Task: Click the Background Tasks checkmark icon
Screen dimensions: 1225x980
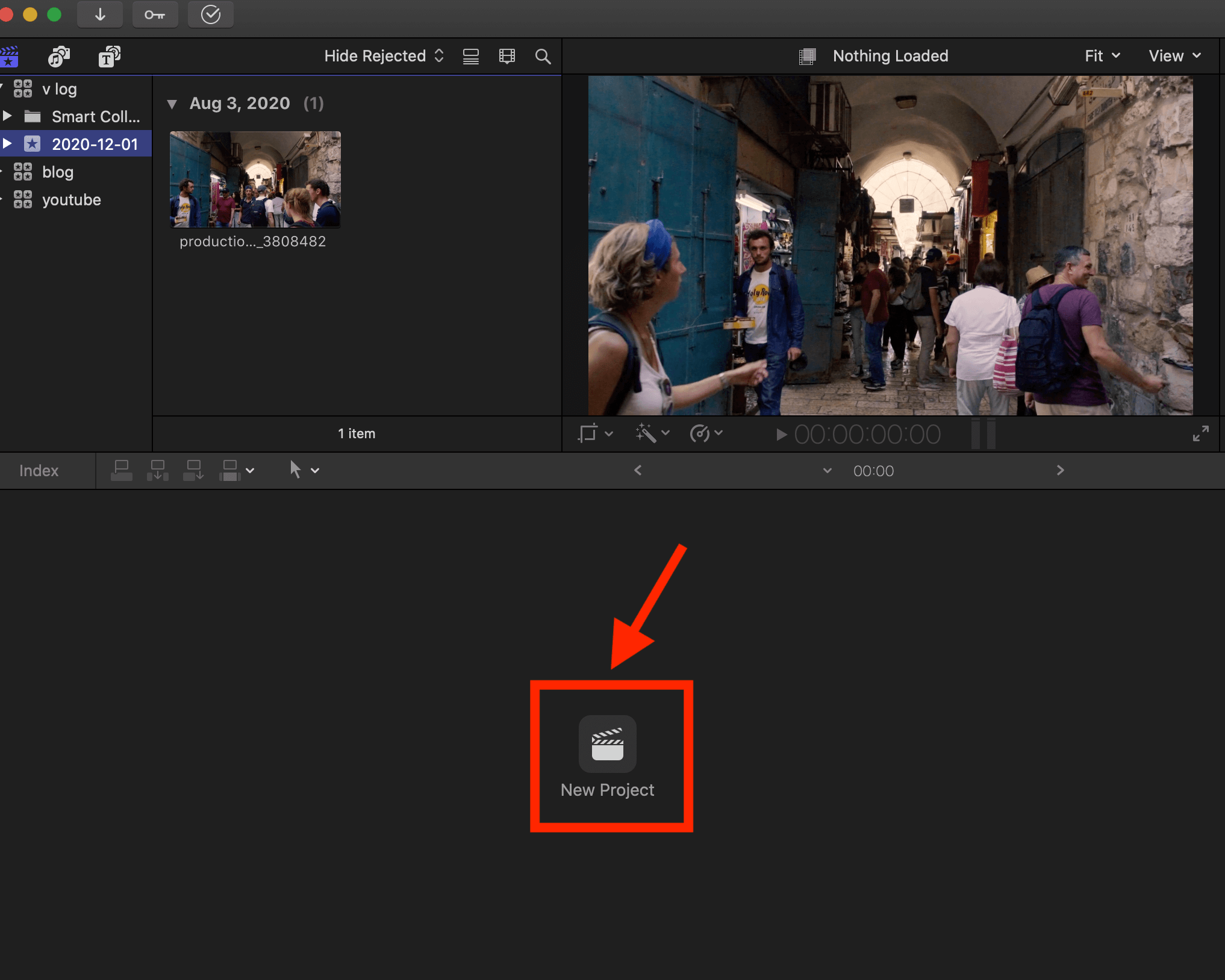Action: coord(210,14)
